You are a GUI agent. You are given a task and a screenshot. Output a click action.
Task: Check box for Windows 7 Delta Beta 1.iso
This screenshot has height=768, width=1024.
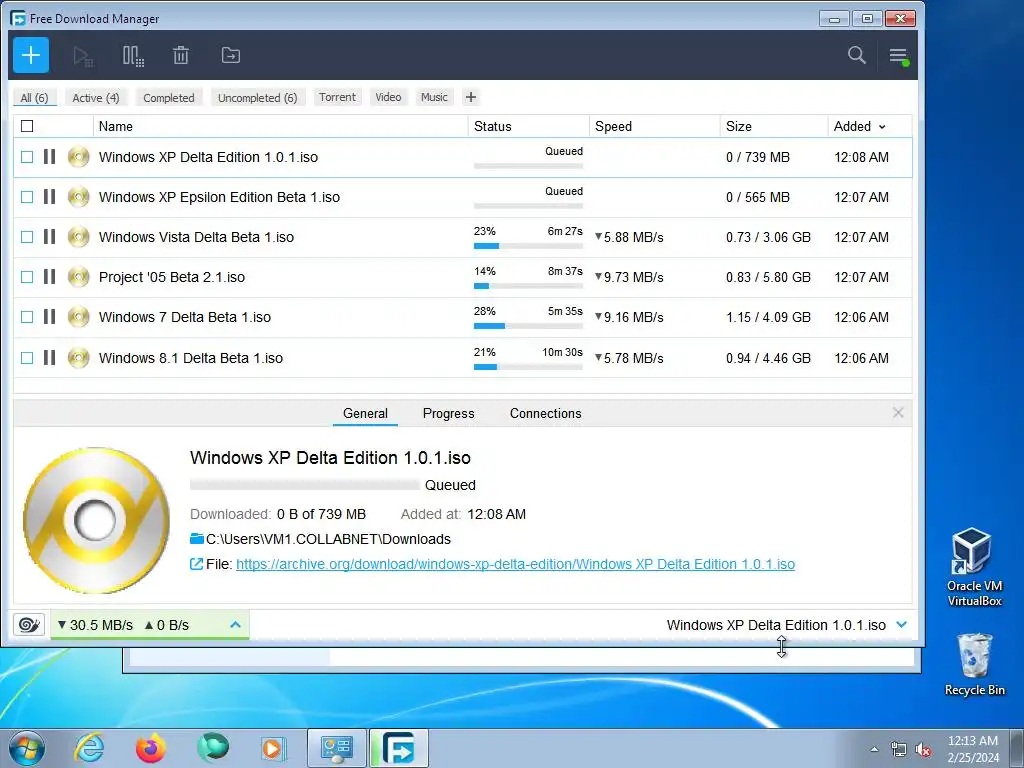[x=27, y=317]
